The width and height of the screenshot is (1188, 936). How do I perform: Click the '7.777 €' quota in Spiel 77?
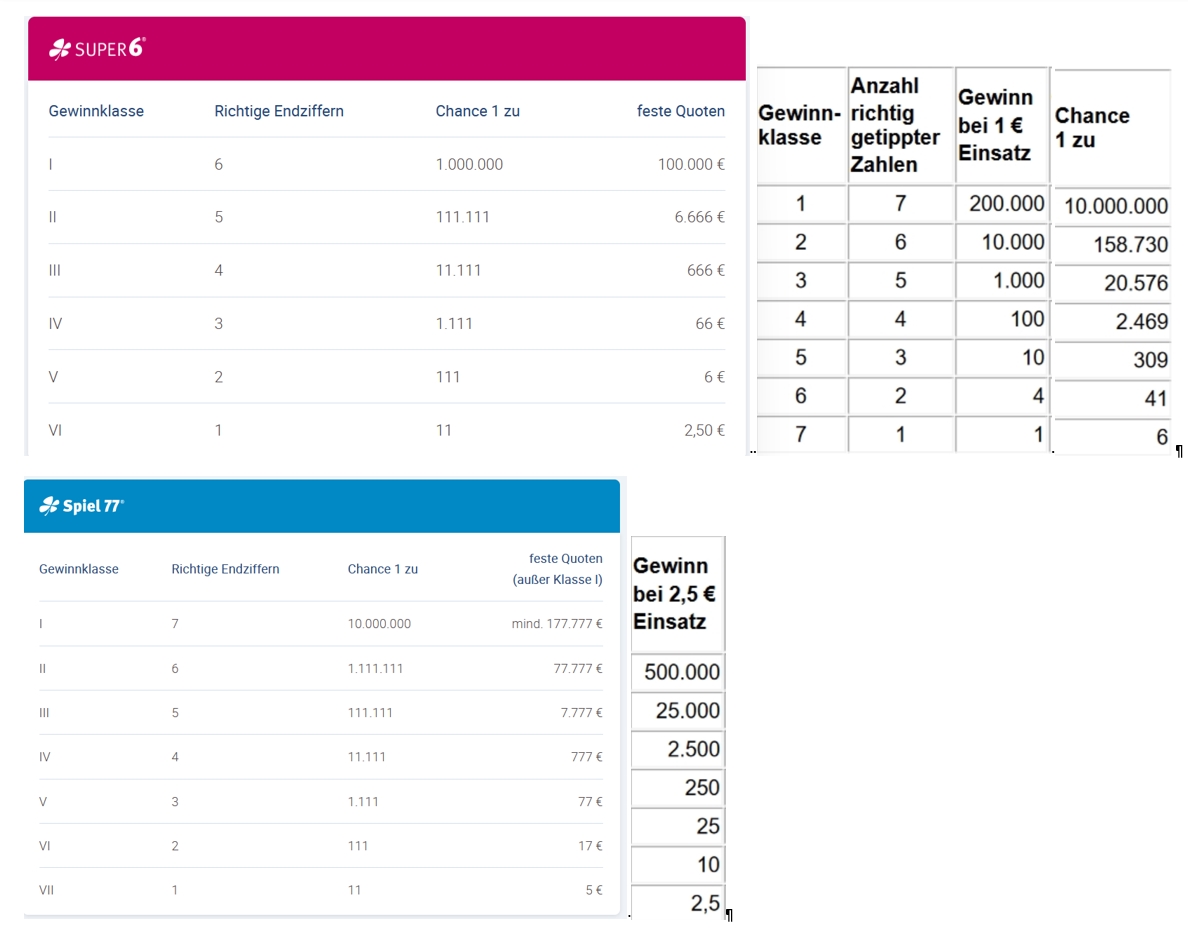582,712
